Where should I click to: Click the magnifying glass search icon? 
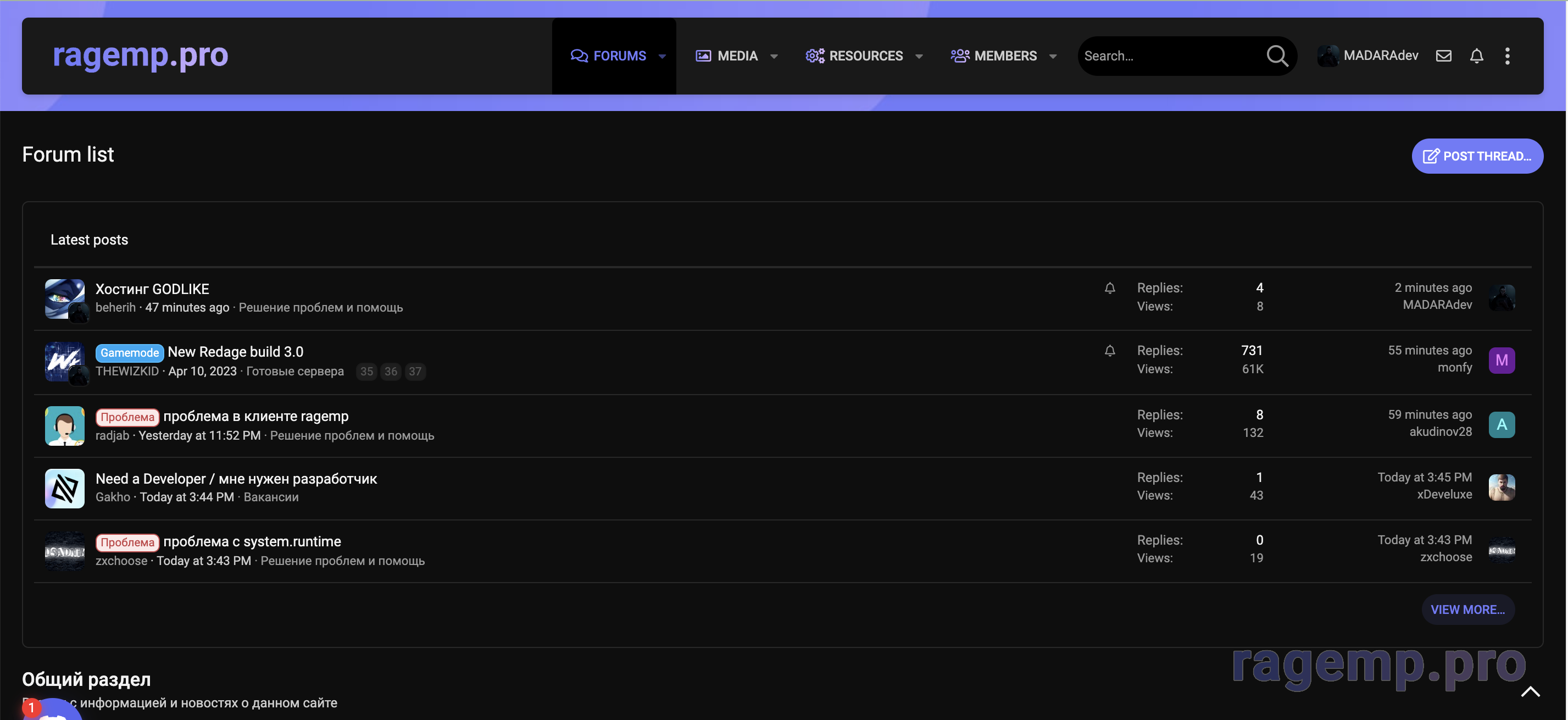coord(1277,56)
